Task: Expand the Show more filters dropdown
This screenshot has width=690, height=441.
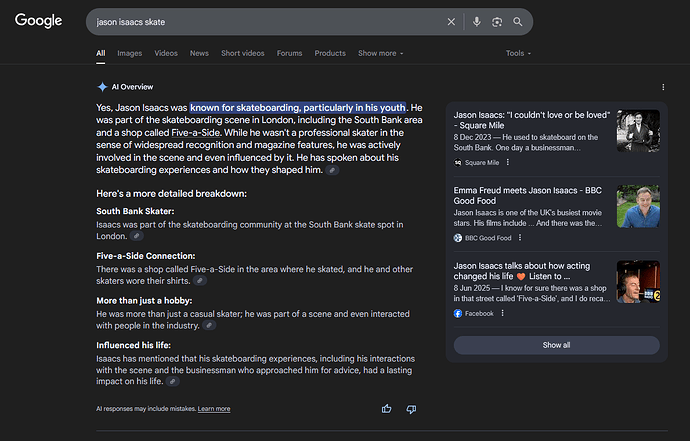Action: 380,53
